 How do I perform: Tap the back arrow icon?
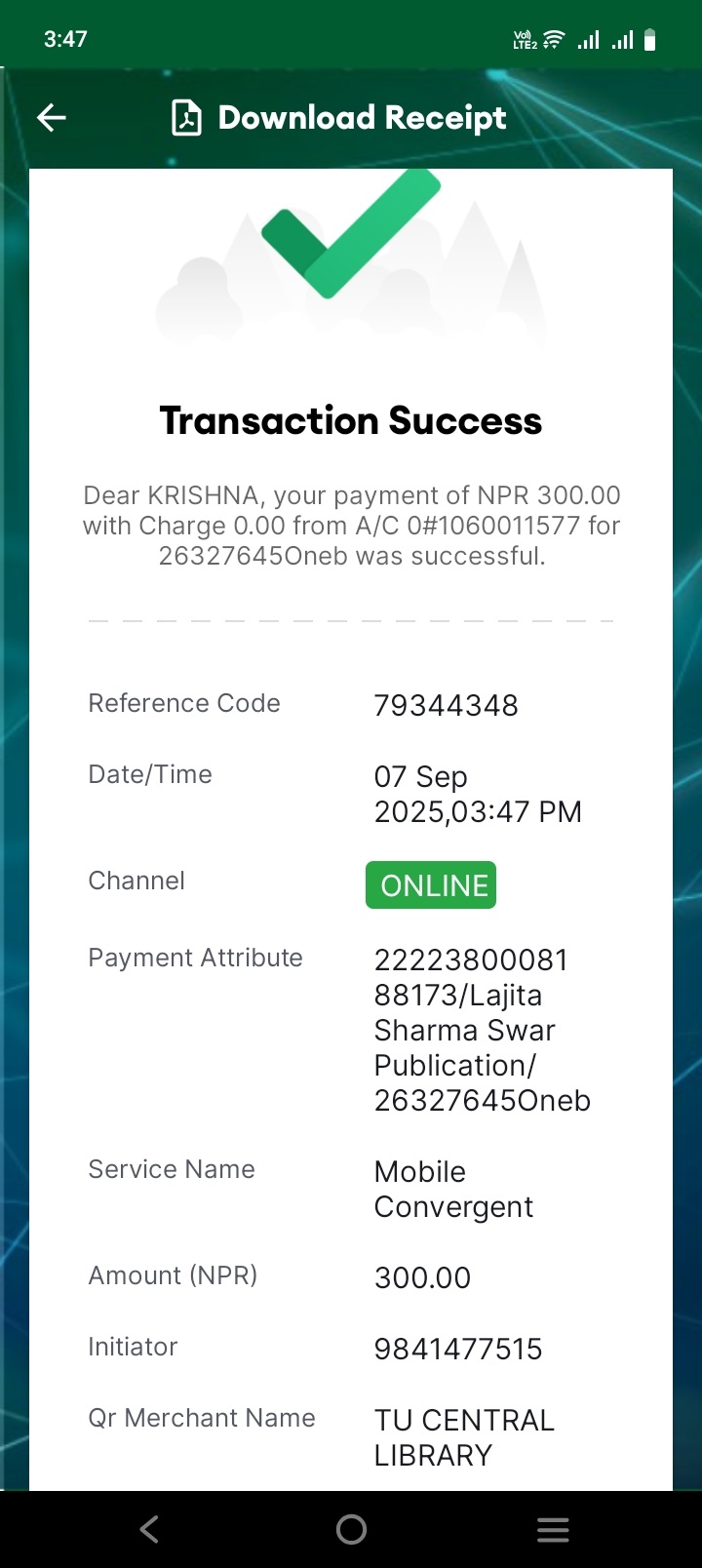tap(52, 118)
